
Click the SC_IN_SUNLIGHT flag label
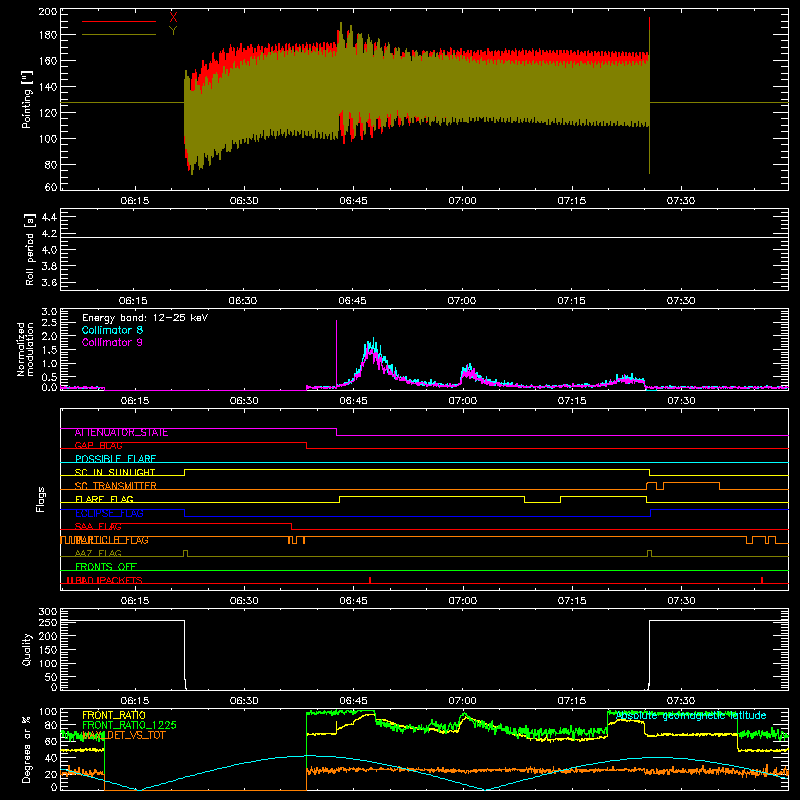coord(115,472)
